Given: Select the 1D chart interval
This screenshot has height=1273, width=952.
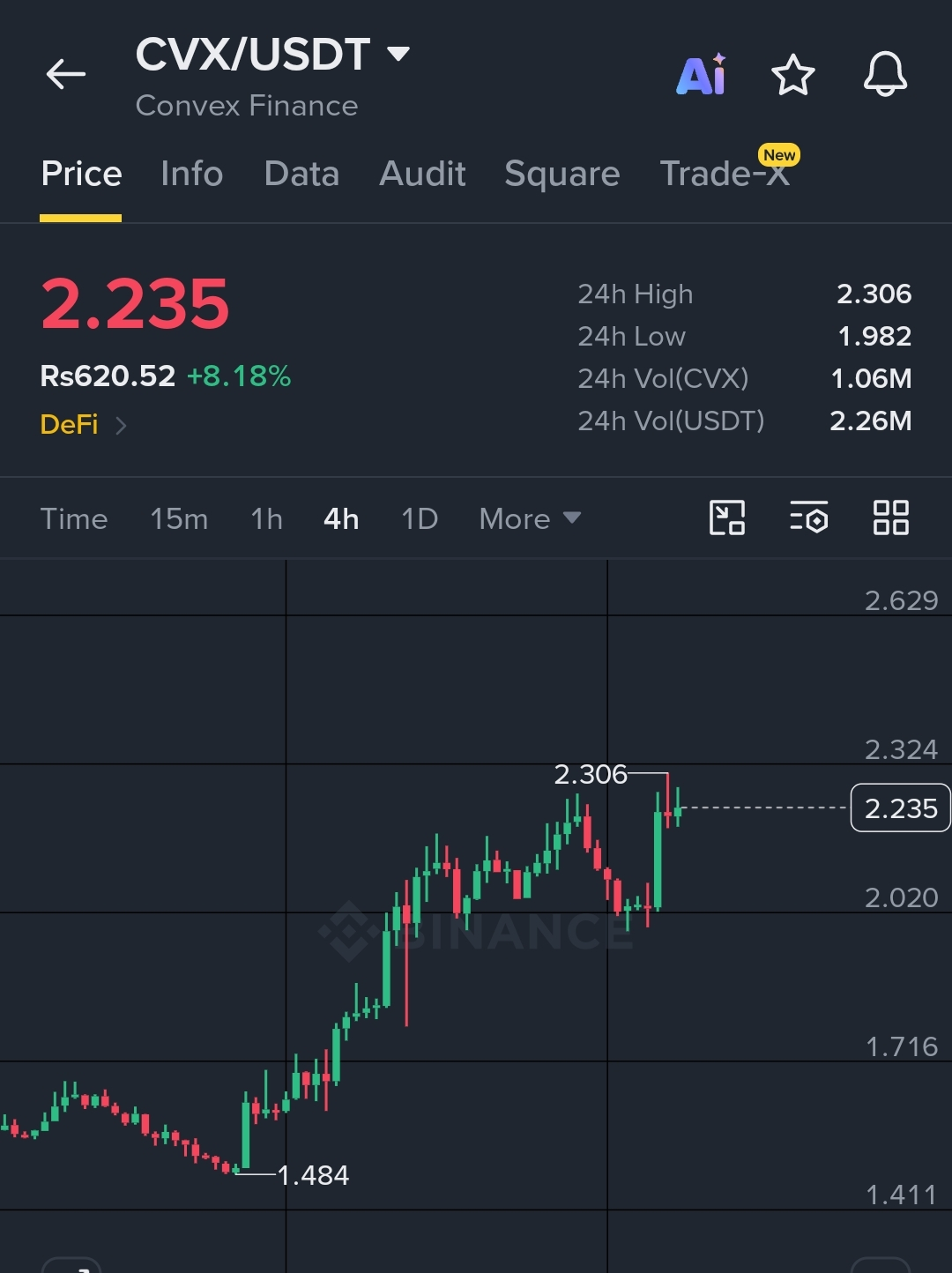Looking at the screenshot, I should [x=420, y=518].
